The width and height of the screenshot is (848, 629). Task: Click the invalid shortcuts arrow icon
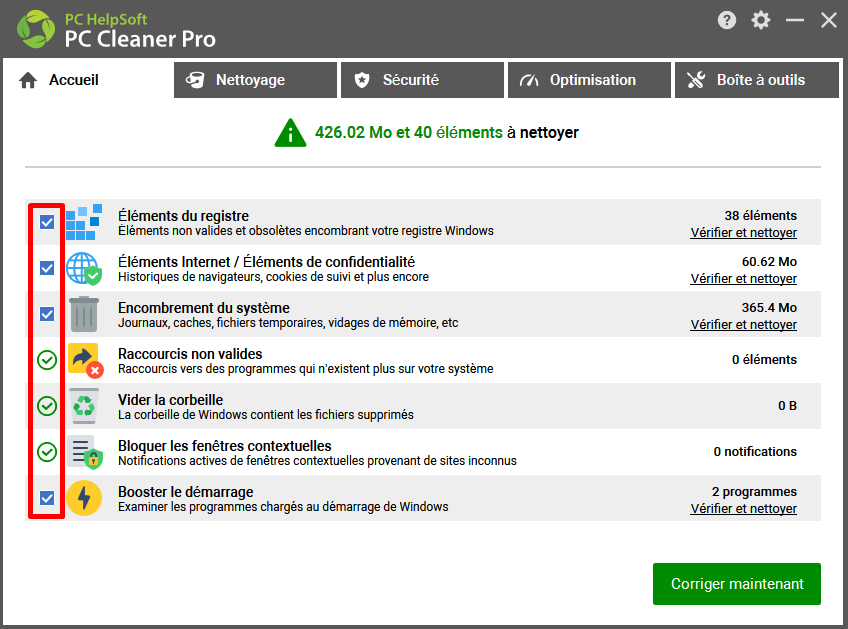pyautogui.click(x=85, y=360)
